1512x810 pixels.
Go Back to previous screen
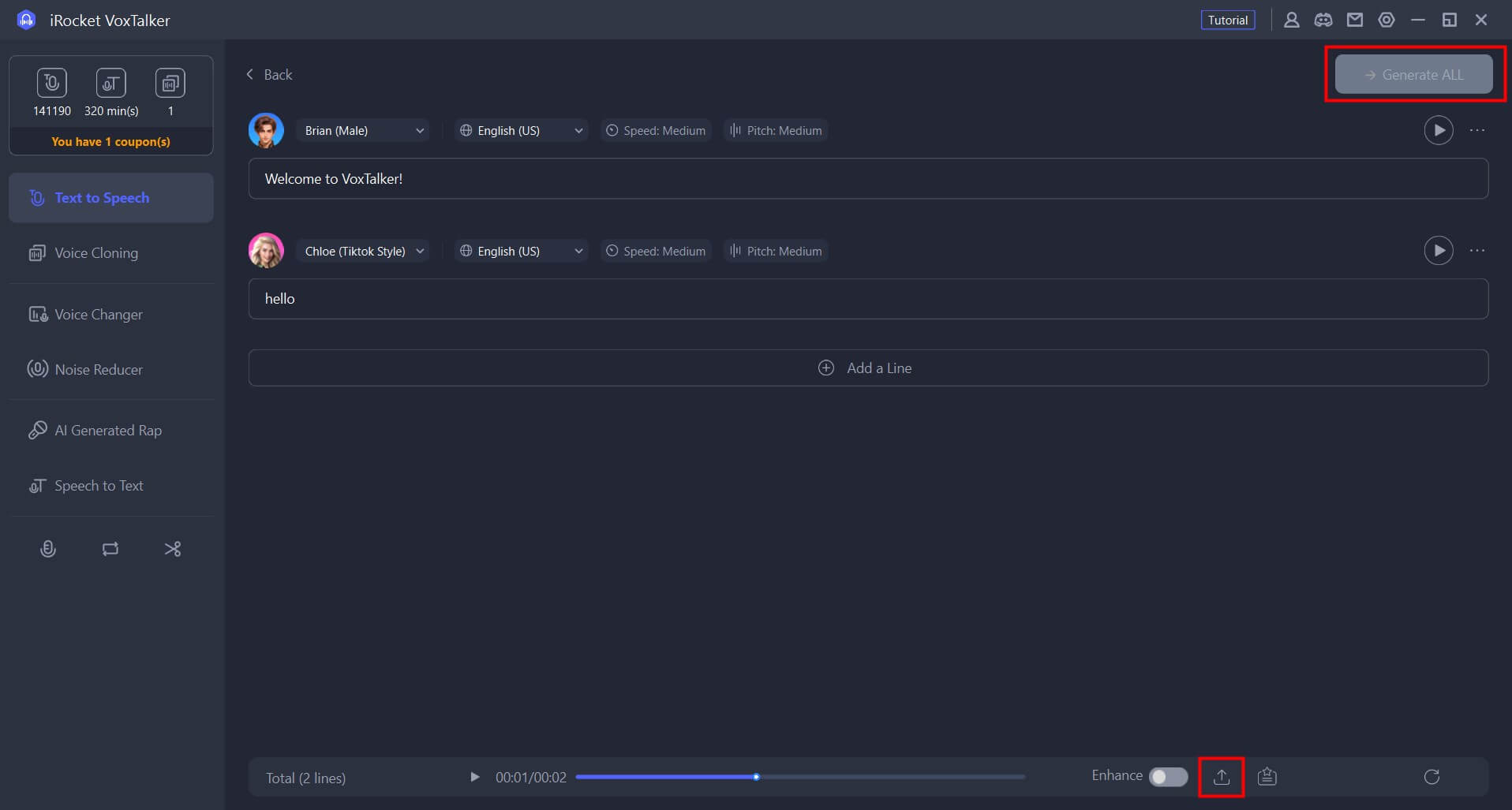tap(269, 75)
